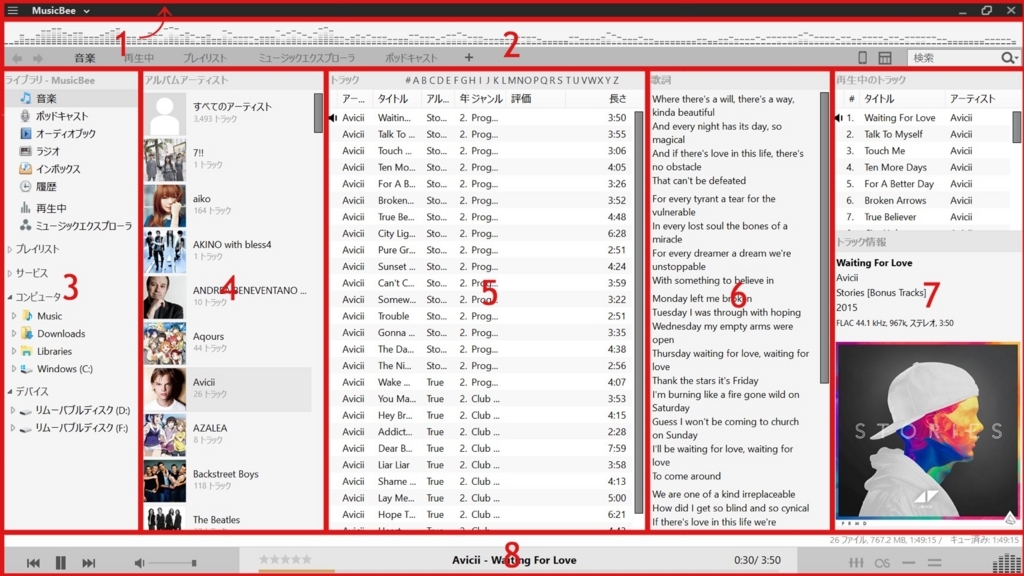Viewport: 1024px width, 576px height.
Task: Collapse the コンピュータ tree node
Action: (10, 296)
